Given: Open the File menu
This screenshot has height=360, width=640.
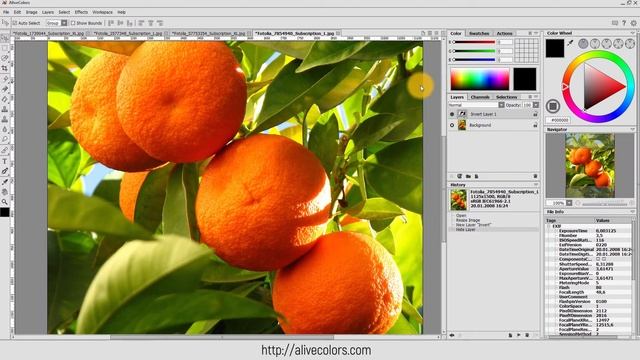Looking at the screenshot, I should tap(6, 12).
